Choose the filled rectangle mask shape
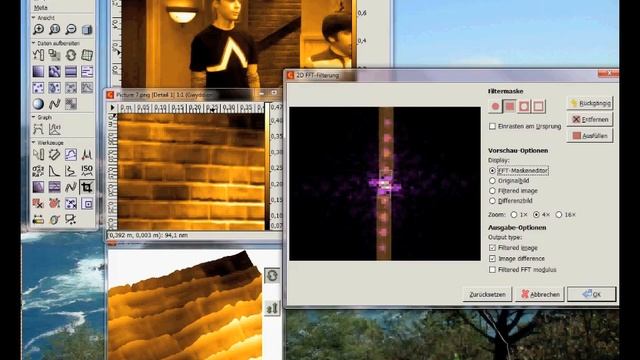The width and height of the screenshot is (640, 360). 509,107
